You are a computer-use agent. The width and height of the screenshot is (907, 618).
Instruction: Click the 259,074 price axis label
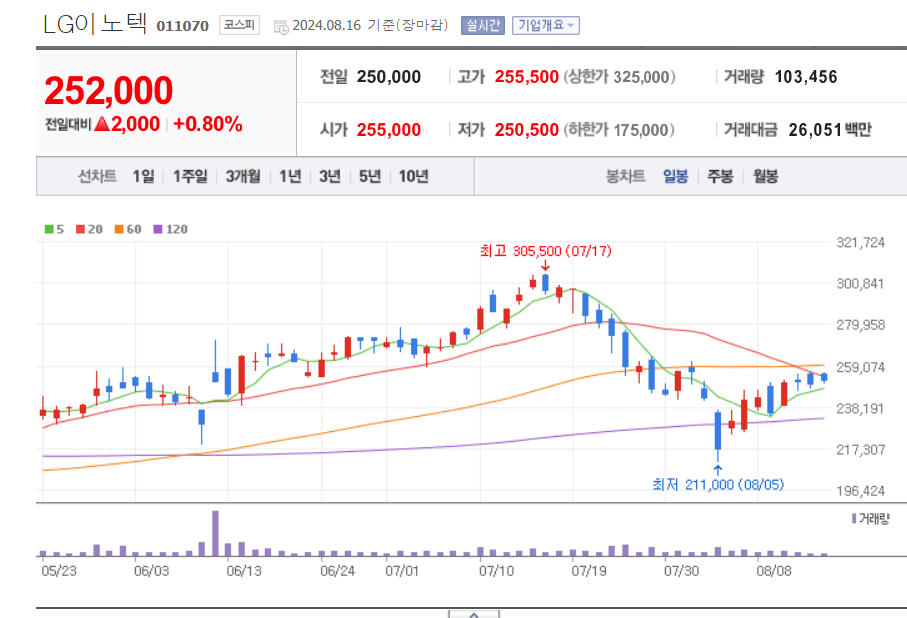point(861,367)
